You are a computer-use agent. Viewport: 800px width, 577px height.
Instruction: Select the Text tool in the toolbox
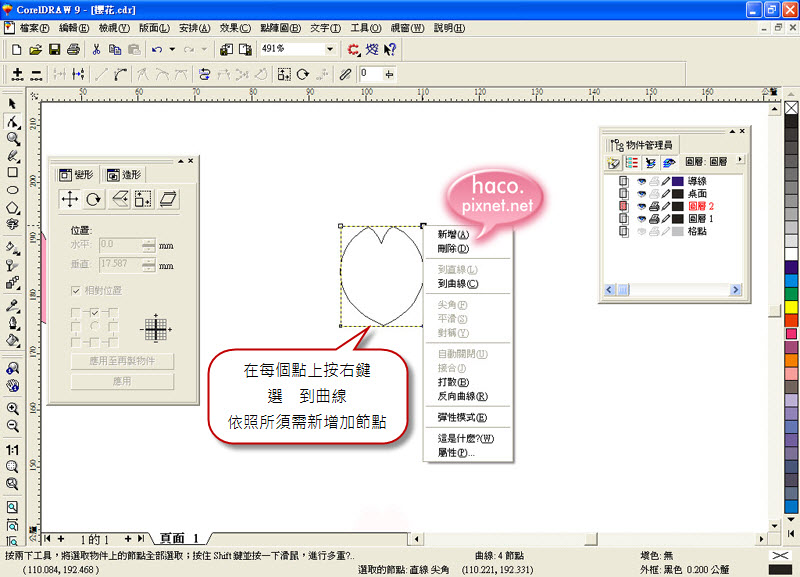[x=12, y=224]
